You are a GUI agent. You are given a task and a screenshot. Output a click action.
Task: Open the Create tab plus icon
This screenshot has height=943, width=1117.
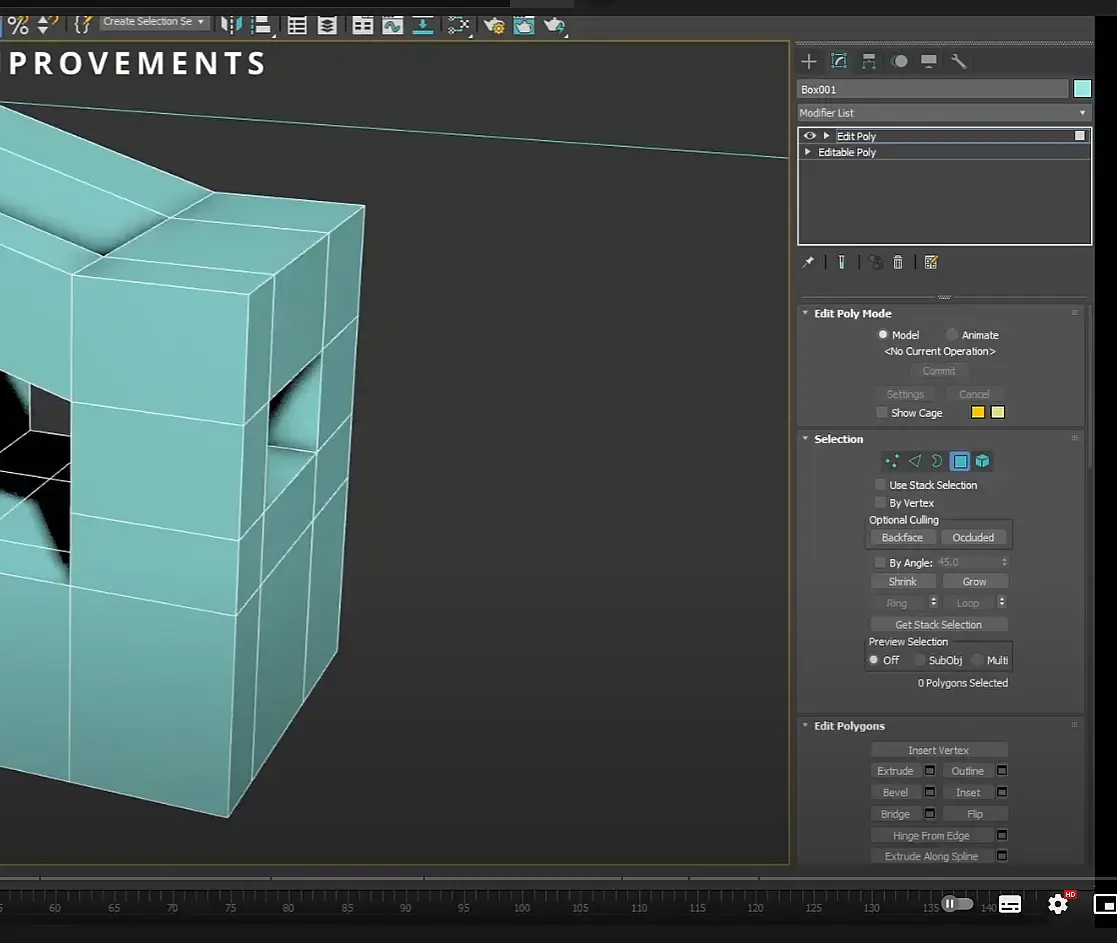tap(809, 62)
